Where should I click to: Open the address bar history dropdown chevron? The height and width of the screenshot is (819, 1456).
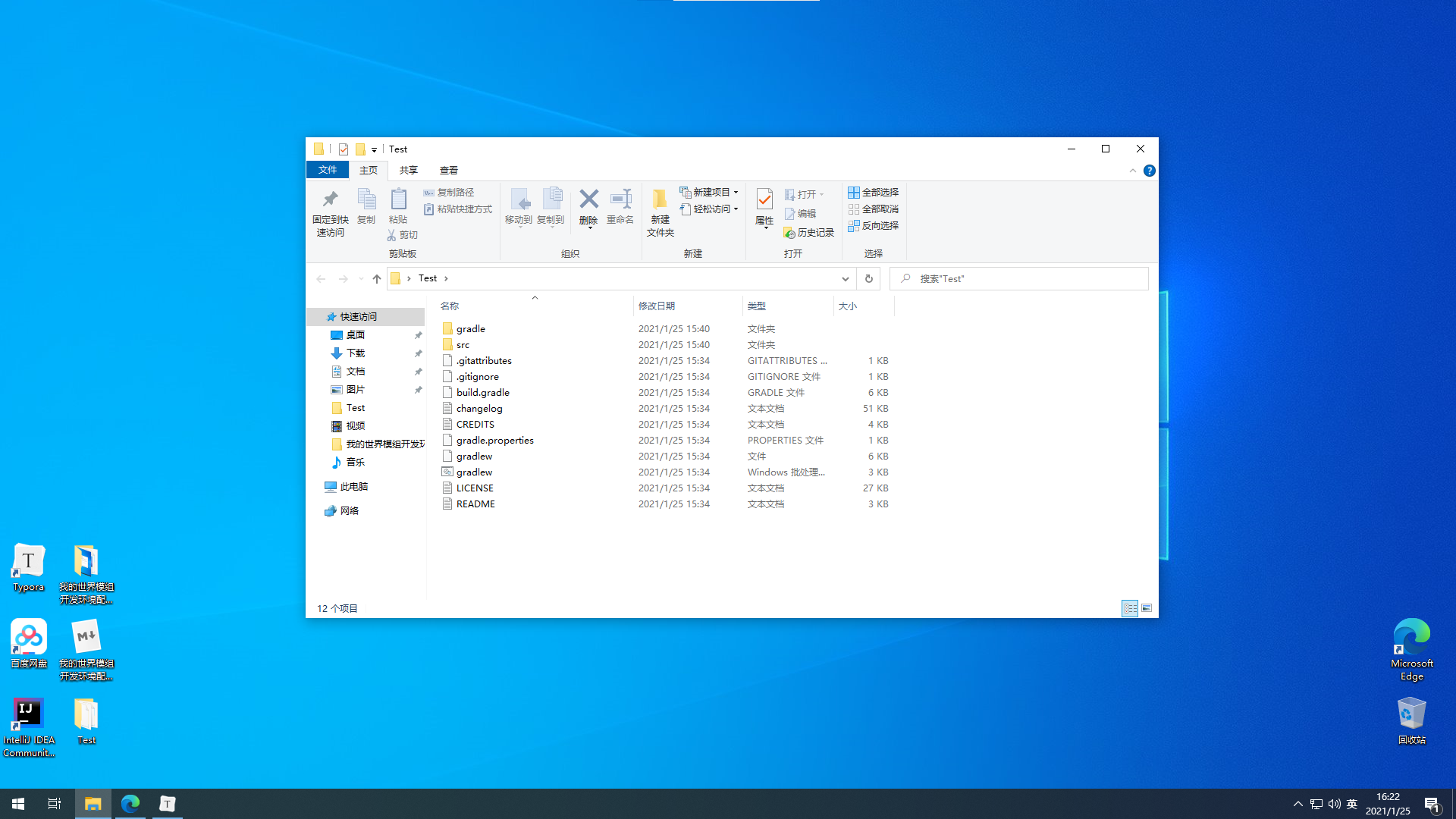pyautogui.click(x=845, y=279)
